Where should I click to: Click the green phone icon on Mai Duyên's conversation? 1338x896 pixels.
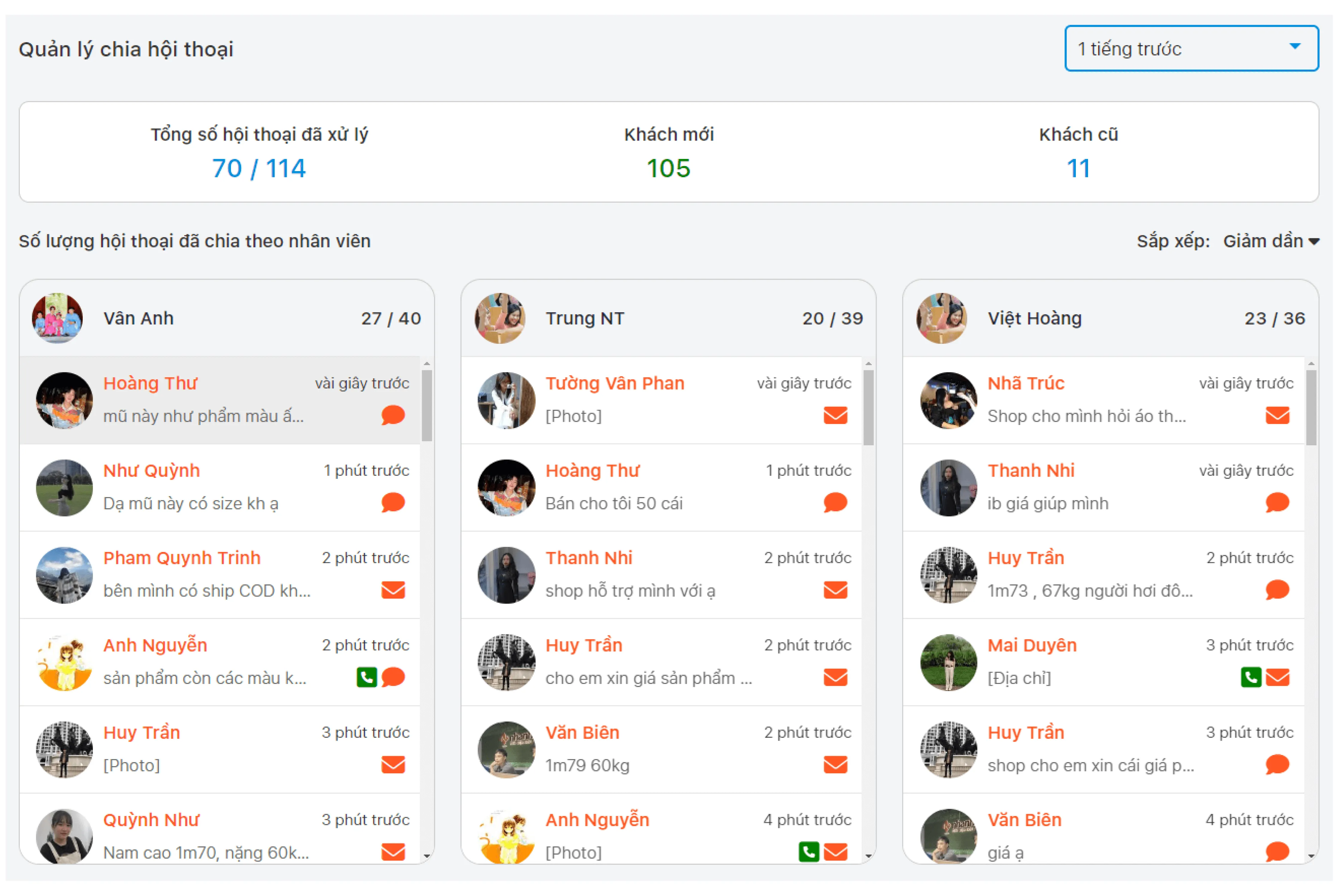1250,678
